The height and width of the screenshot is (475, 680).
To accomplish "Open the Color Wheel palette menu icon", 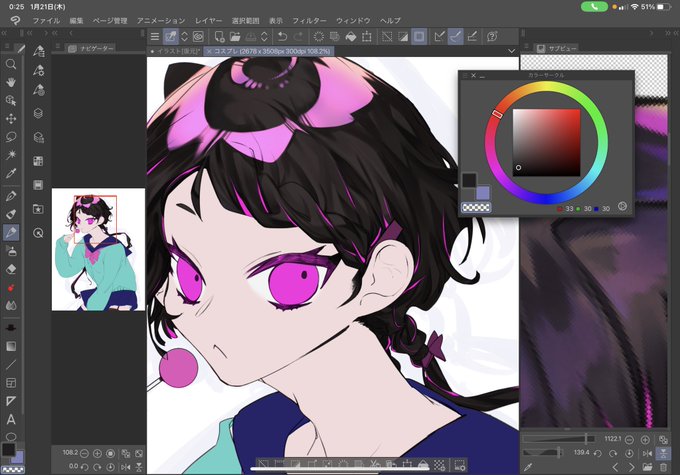I will [465, 75].
